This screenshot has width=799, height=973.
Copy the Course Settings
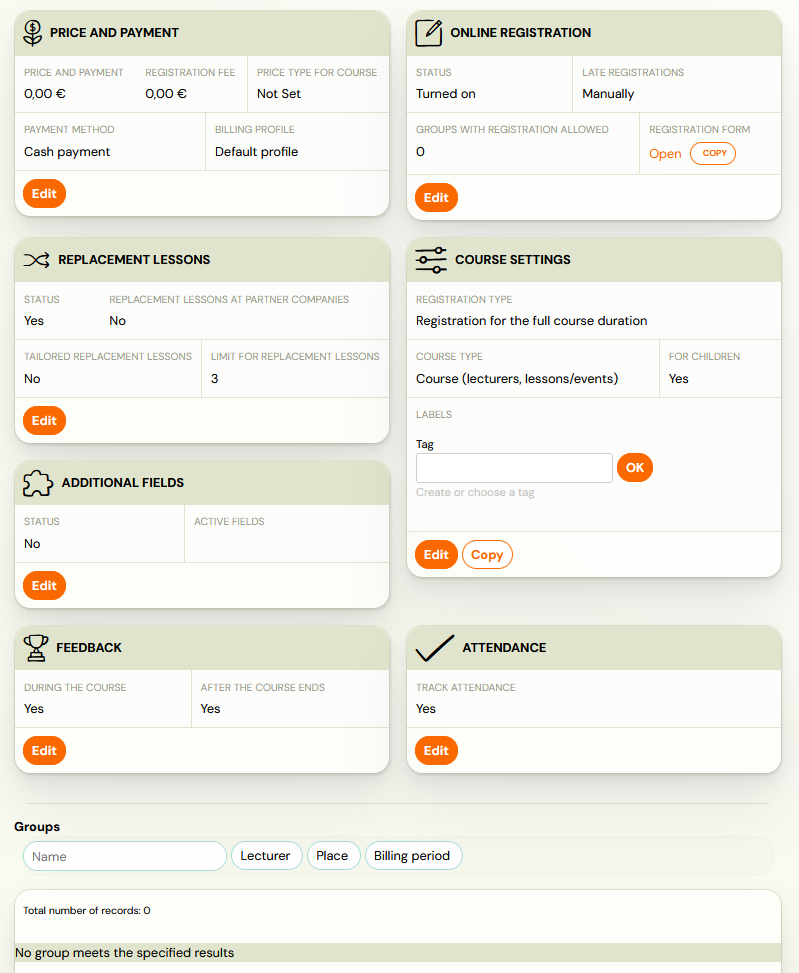(487, 555)
